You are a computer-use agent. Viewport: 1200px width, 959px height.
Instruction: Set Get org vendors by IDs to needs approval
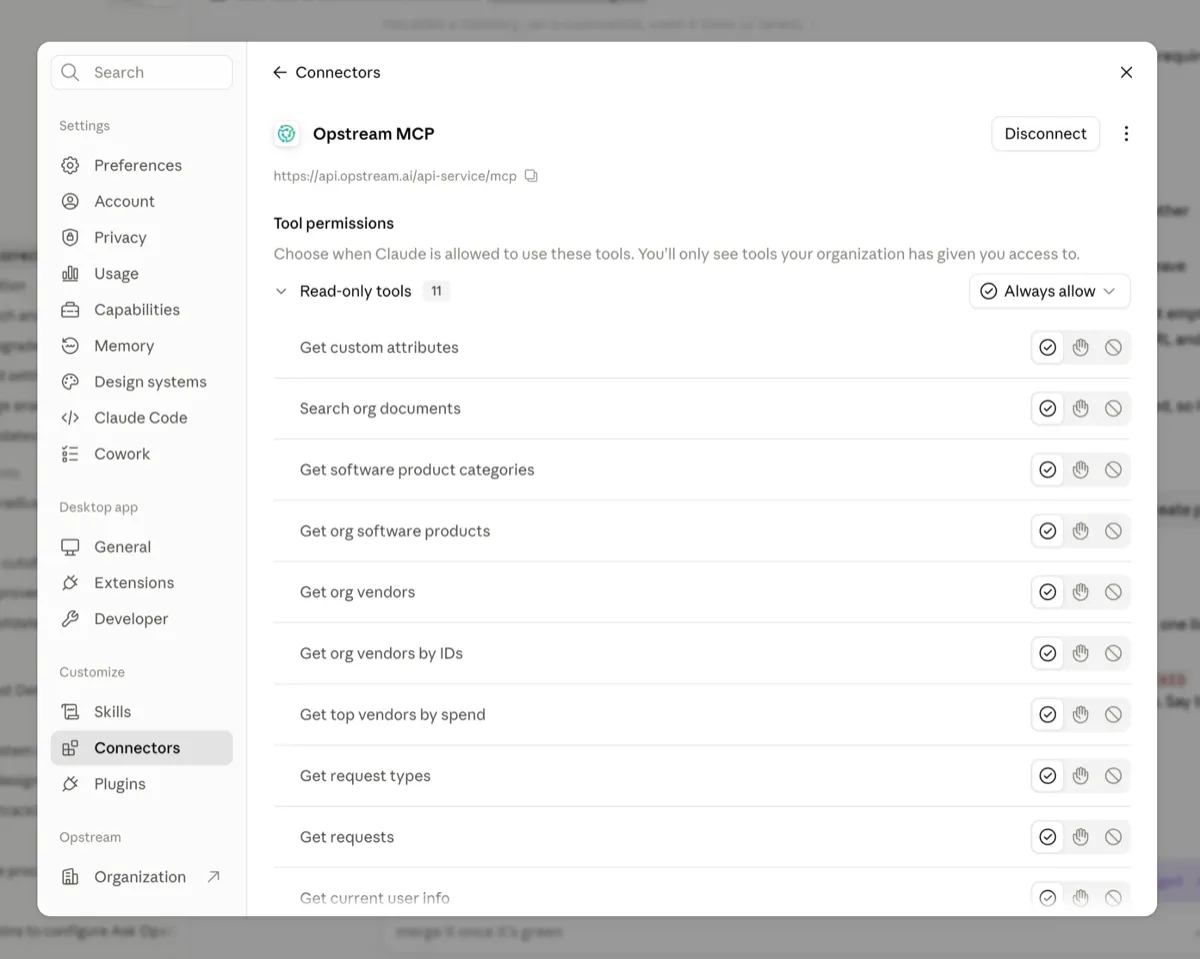[x=1080, y=652]
